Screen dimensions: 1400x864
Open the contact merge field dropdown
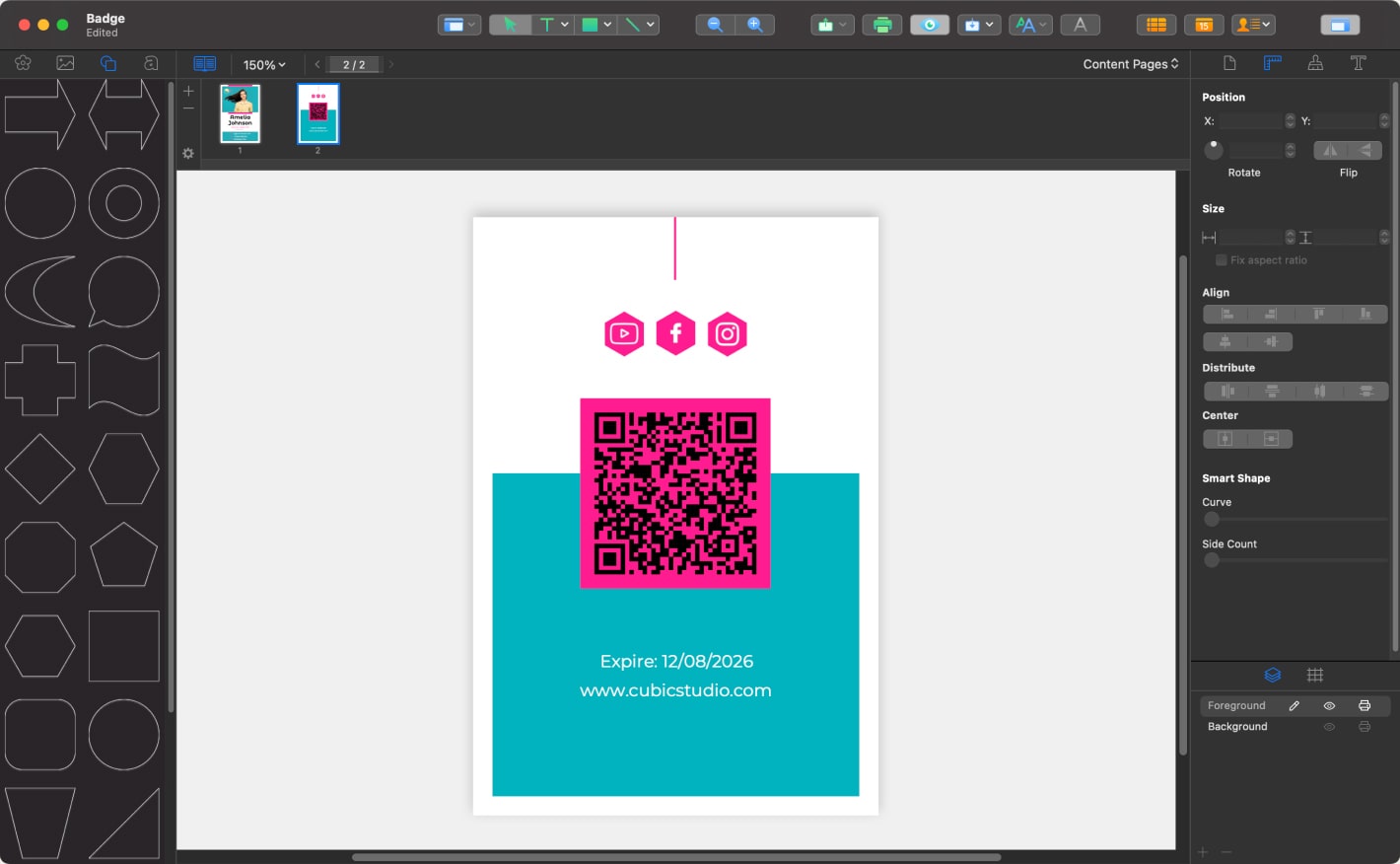tap(1253, 25)
